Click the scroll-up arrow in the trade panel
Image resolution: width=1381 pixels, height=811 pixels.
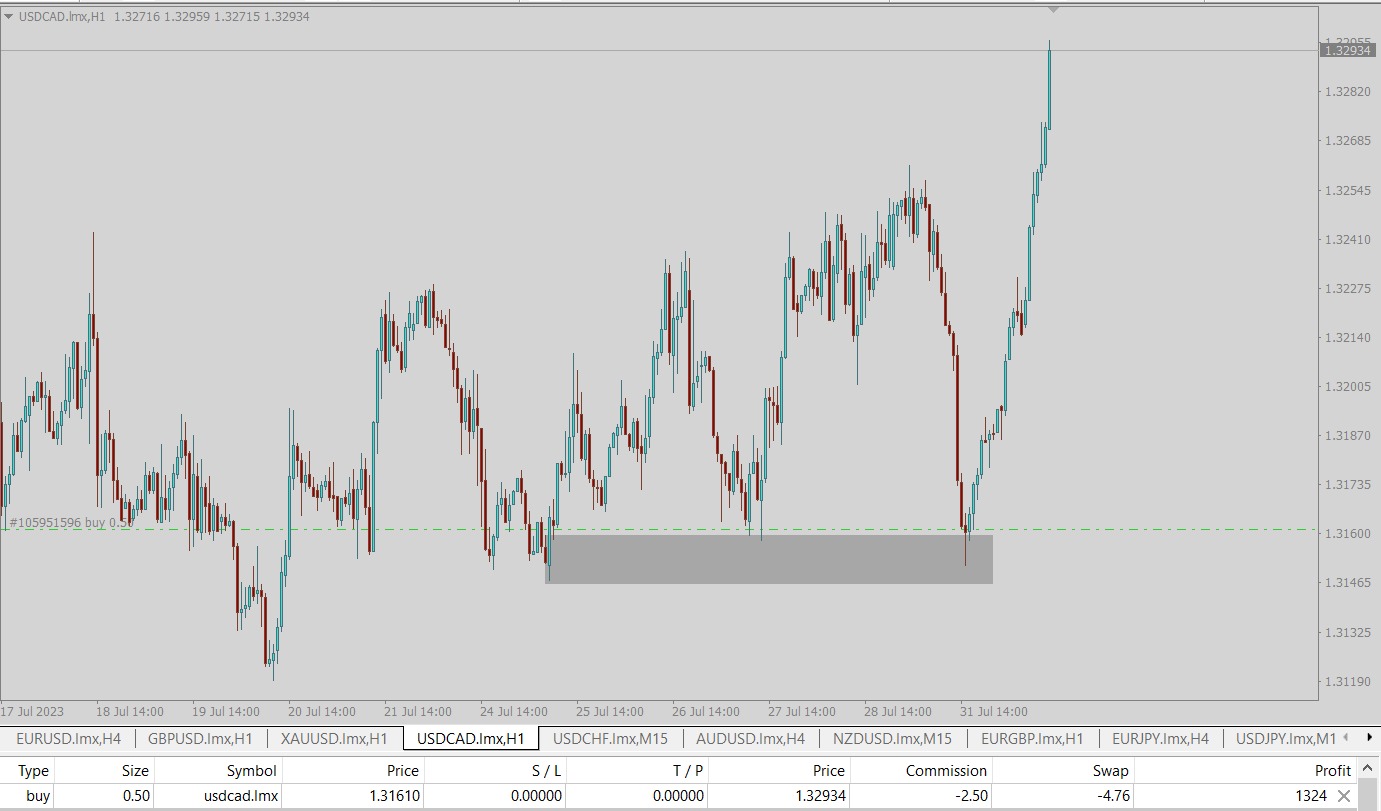[x=1366, y=770]
